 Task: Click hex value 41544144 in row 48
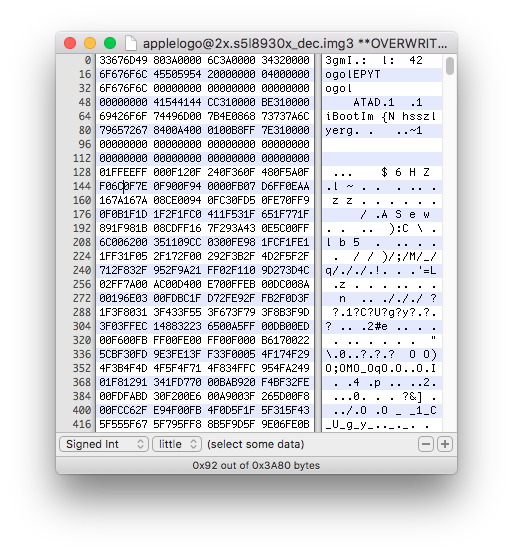pyautogui.click(x=177, y=102)
